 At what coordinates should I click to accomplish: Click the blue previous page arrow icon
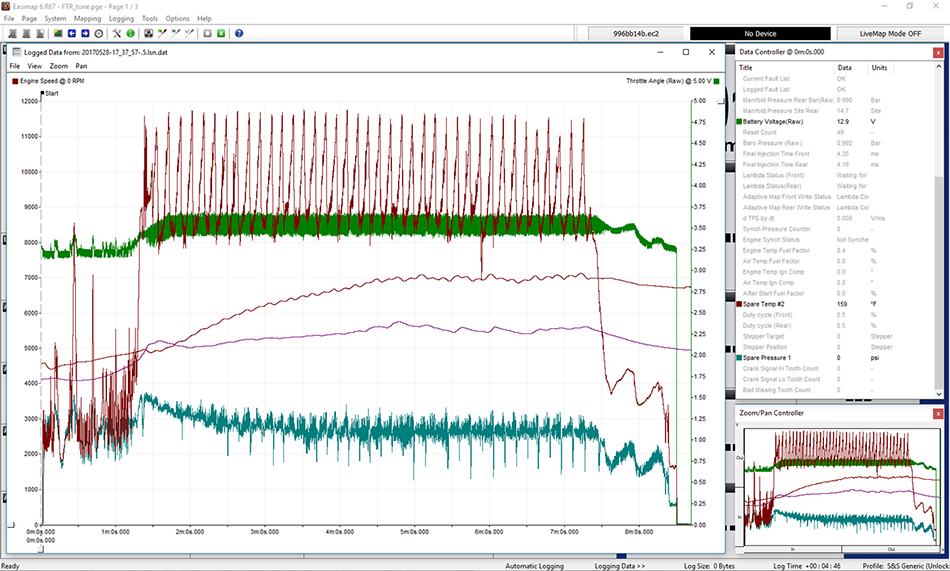[x=72, y=33]
